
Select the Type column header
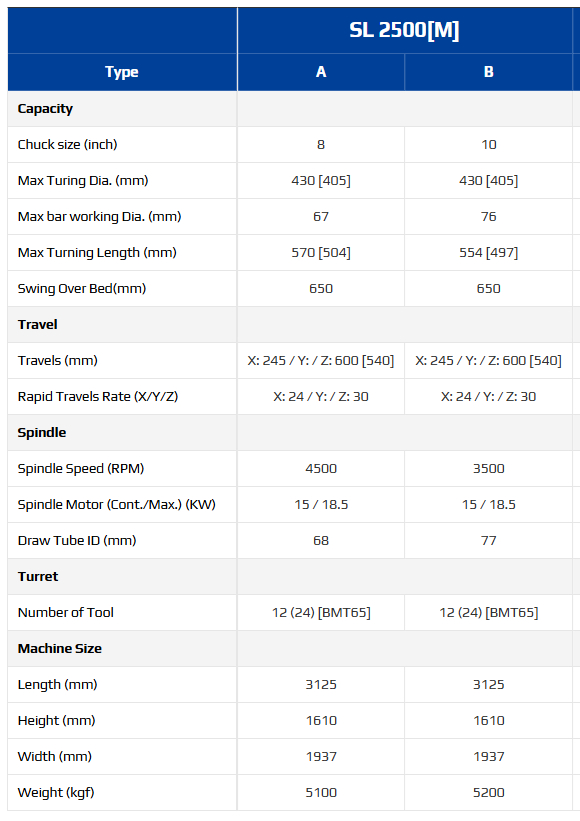[x=122, y=72]
